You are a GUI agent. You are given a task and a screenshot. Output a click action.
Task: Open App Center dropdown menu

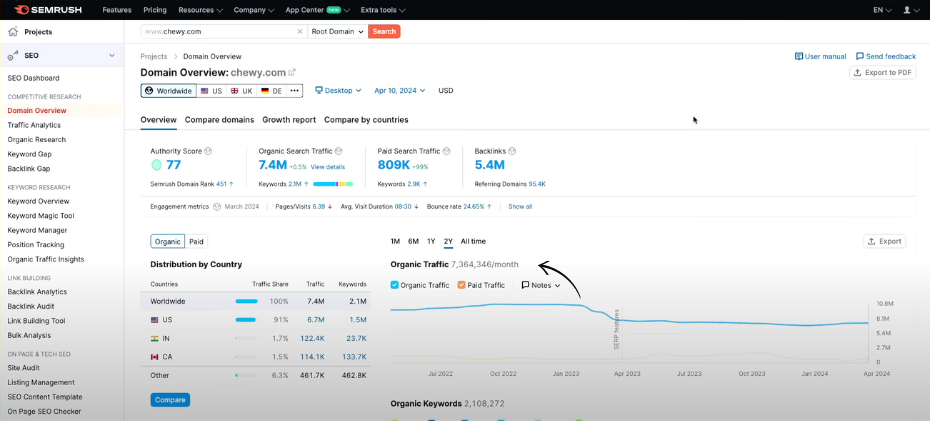[317, 10]
